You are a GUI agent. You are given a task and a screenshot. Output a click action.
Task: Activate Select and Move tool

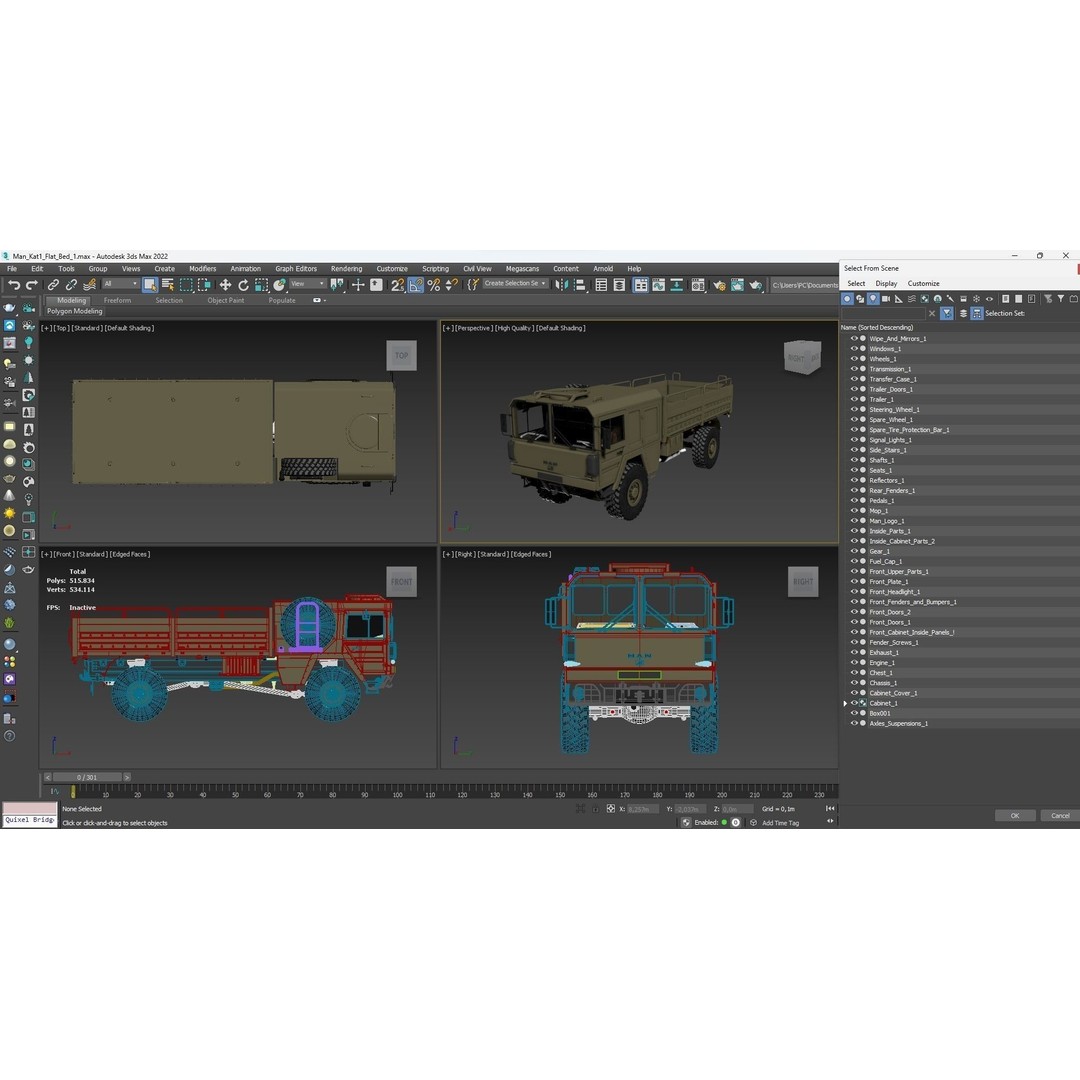click(x=225, y=285)
